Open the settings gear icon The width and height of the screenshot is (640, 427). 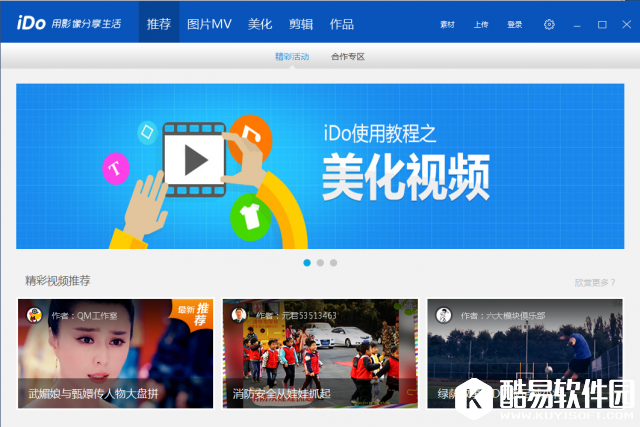(549, 24)
